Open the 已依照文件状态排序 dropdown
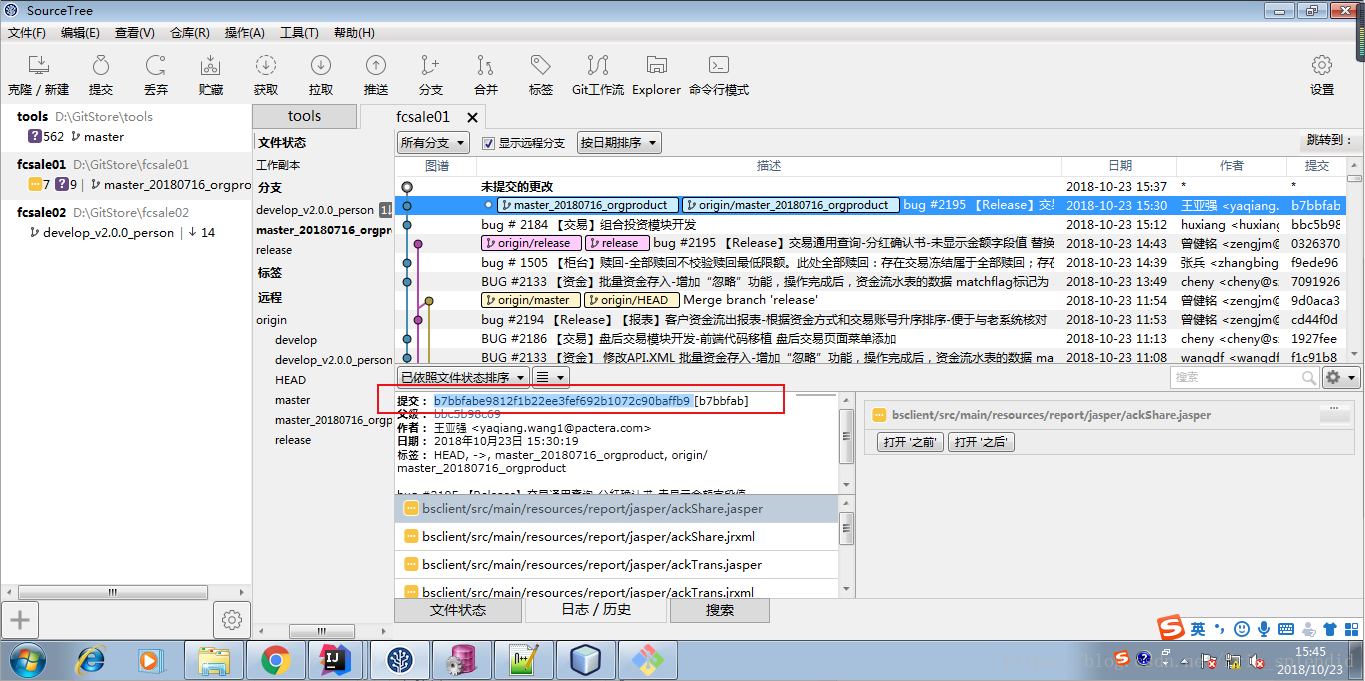1365x681 pixels. (463, 377)
